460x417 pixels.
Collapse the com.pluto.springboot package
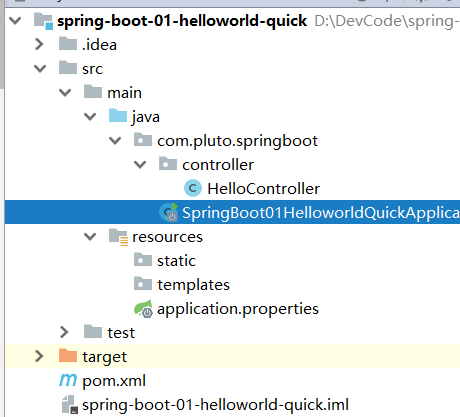coord(115,141)
